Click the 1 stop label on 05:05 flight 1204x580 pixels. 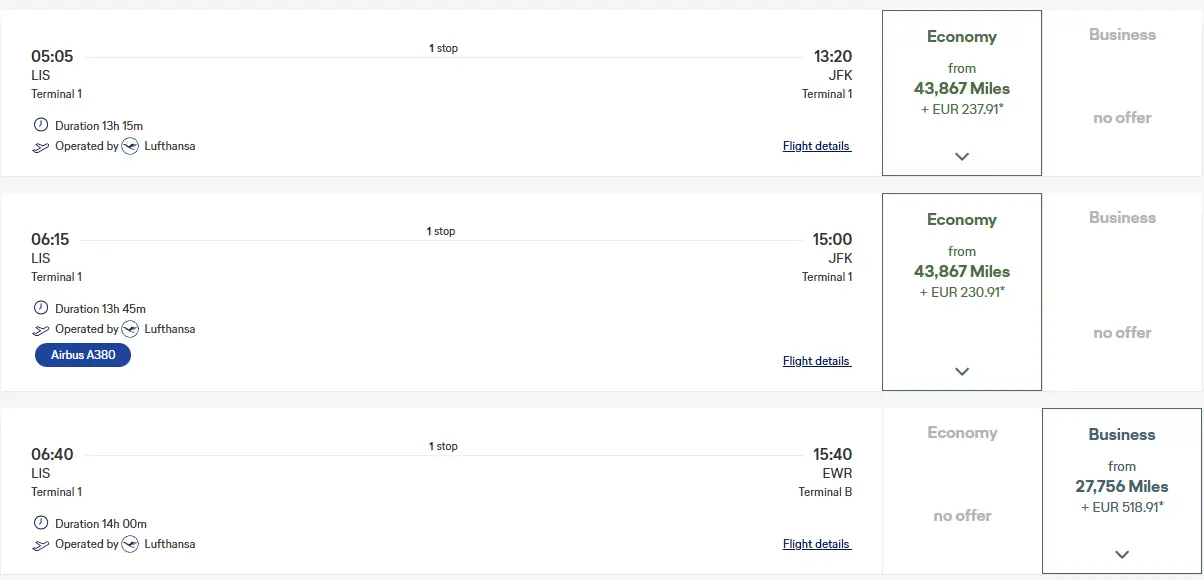coord(443,48)
